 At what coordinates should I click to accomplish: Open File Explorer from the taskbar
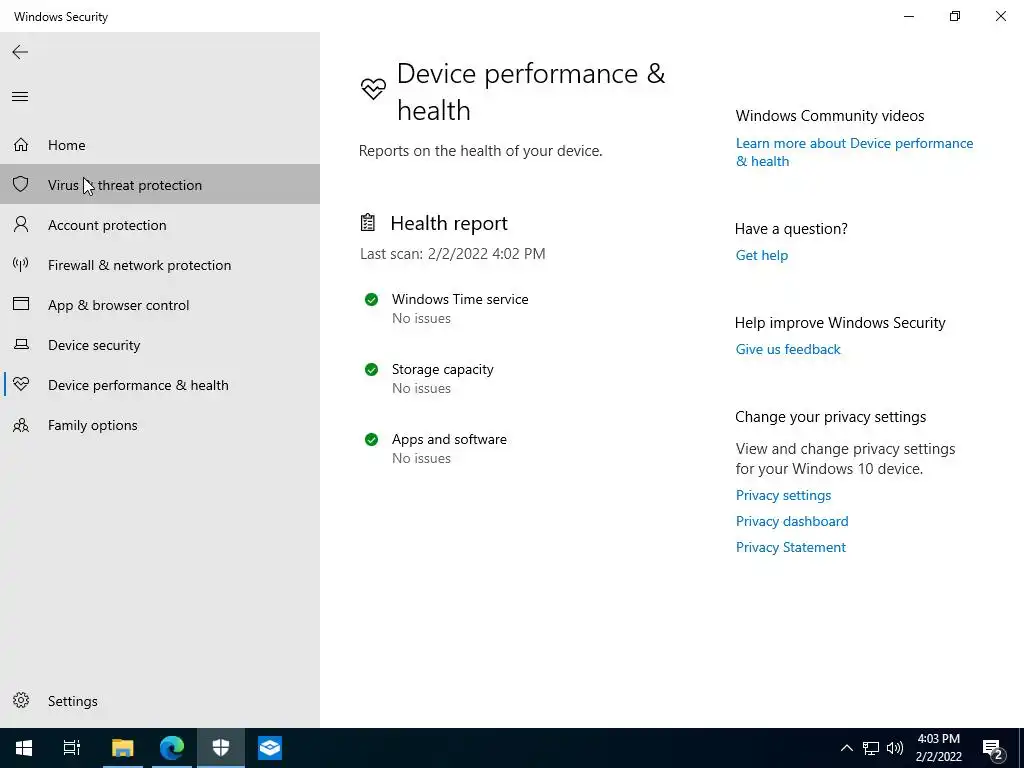(x=122, y=748)
